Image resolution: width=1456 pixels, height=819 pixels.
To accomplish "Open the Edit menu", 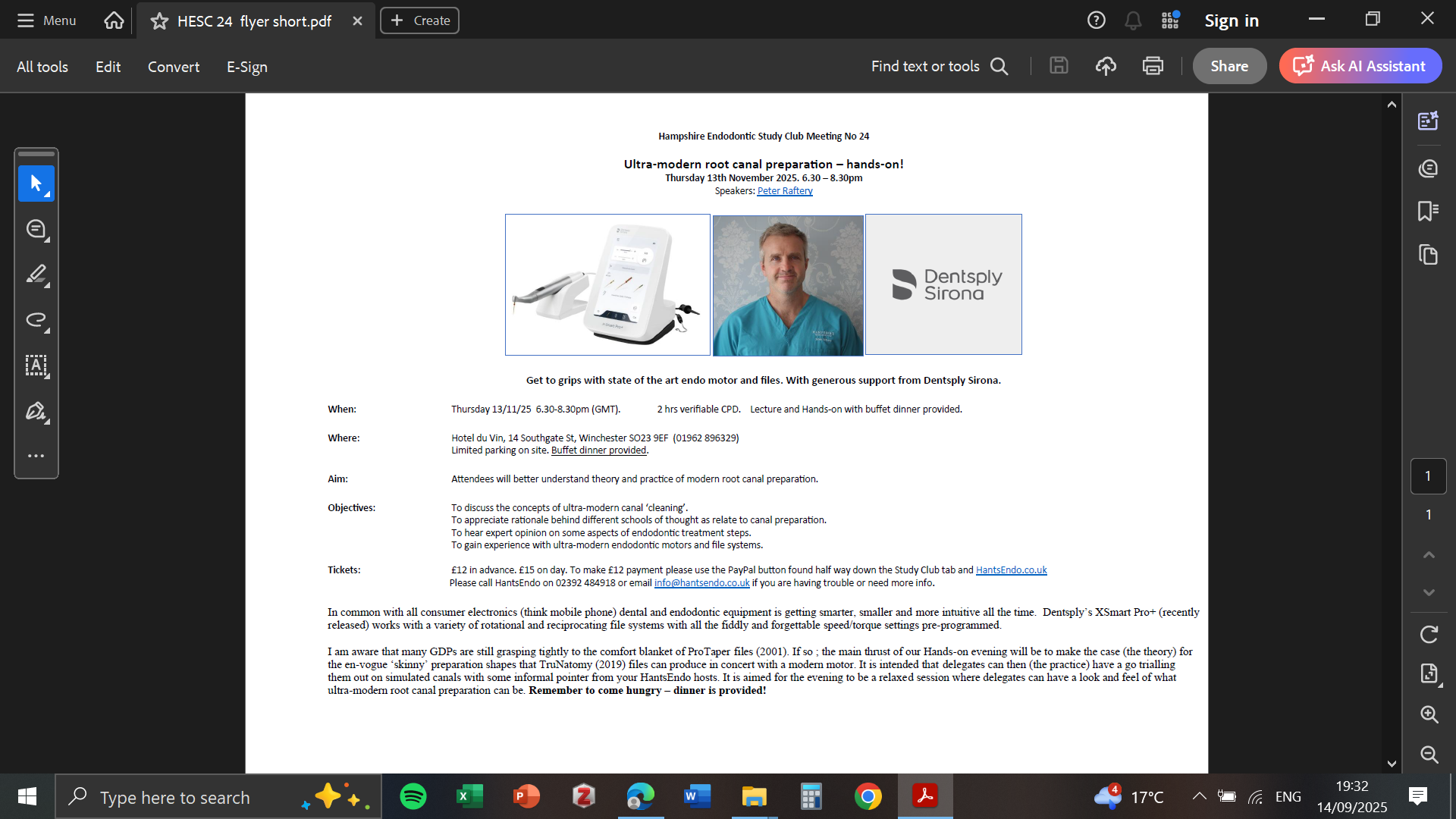I will [108, 67].
